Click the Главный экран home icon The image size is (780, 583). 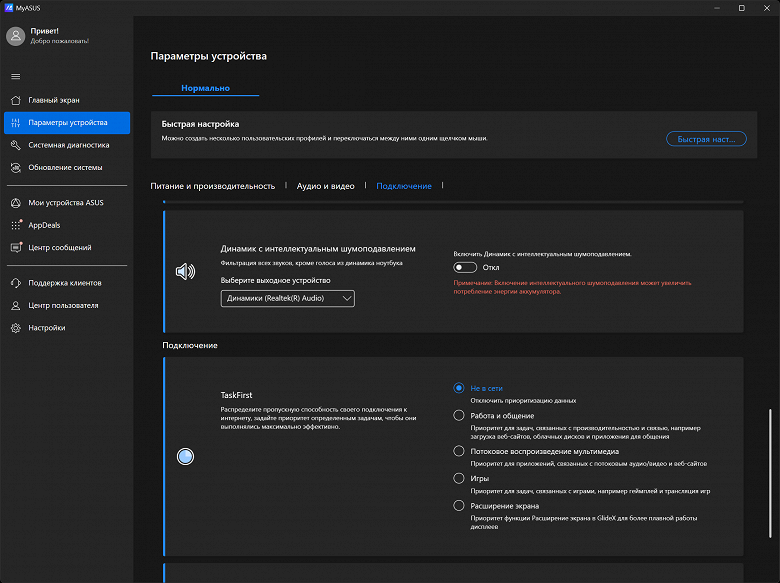[16, 100]
